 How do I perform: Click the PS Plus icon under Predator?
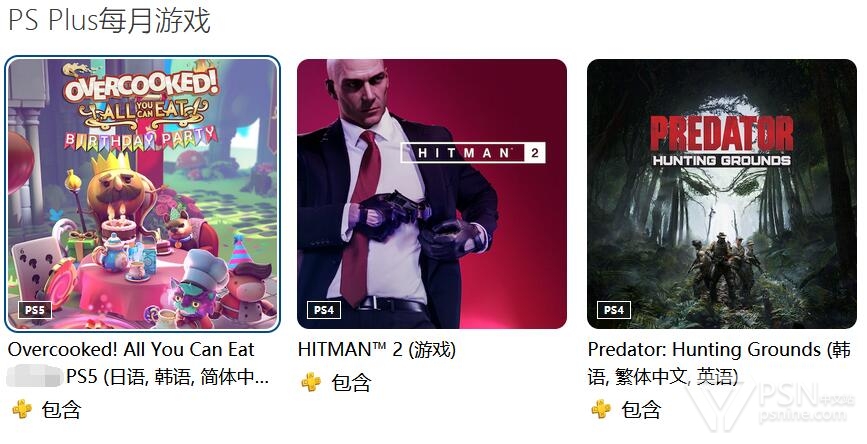601,409
